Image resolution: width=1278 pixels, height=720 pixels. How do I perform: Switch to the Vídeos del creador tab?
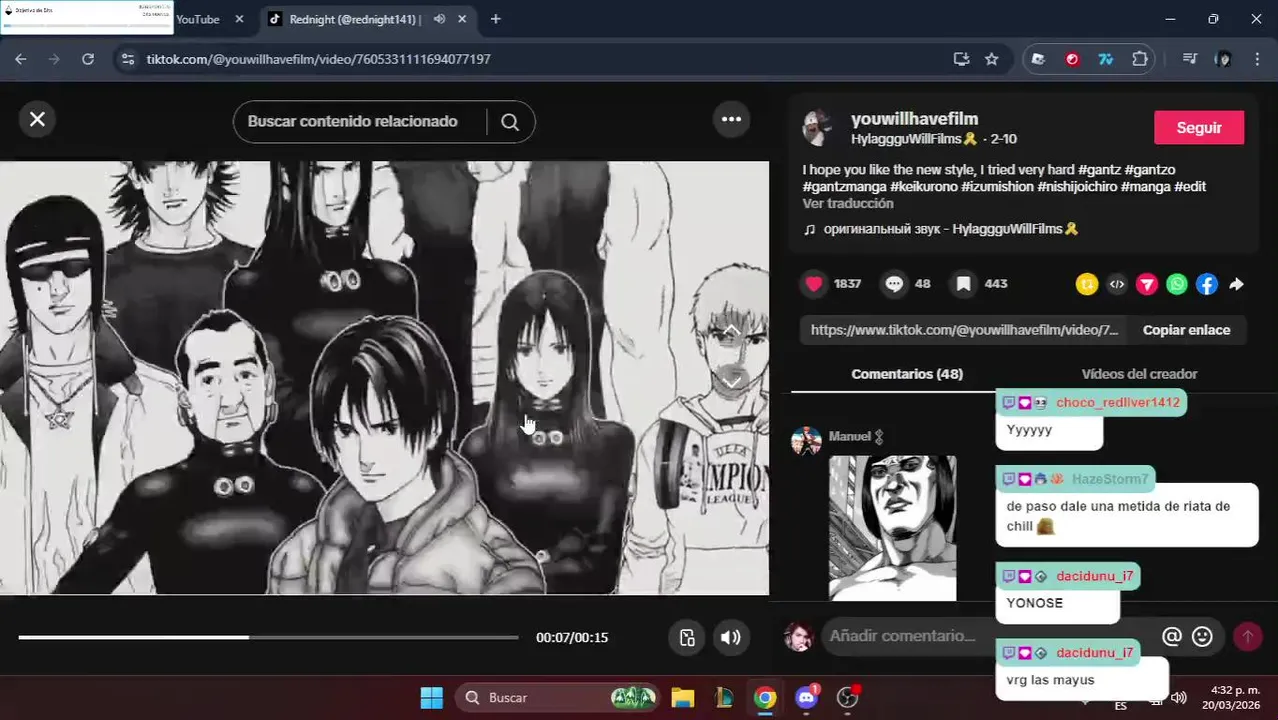pyautogui.click(x=1139, y=374)
